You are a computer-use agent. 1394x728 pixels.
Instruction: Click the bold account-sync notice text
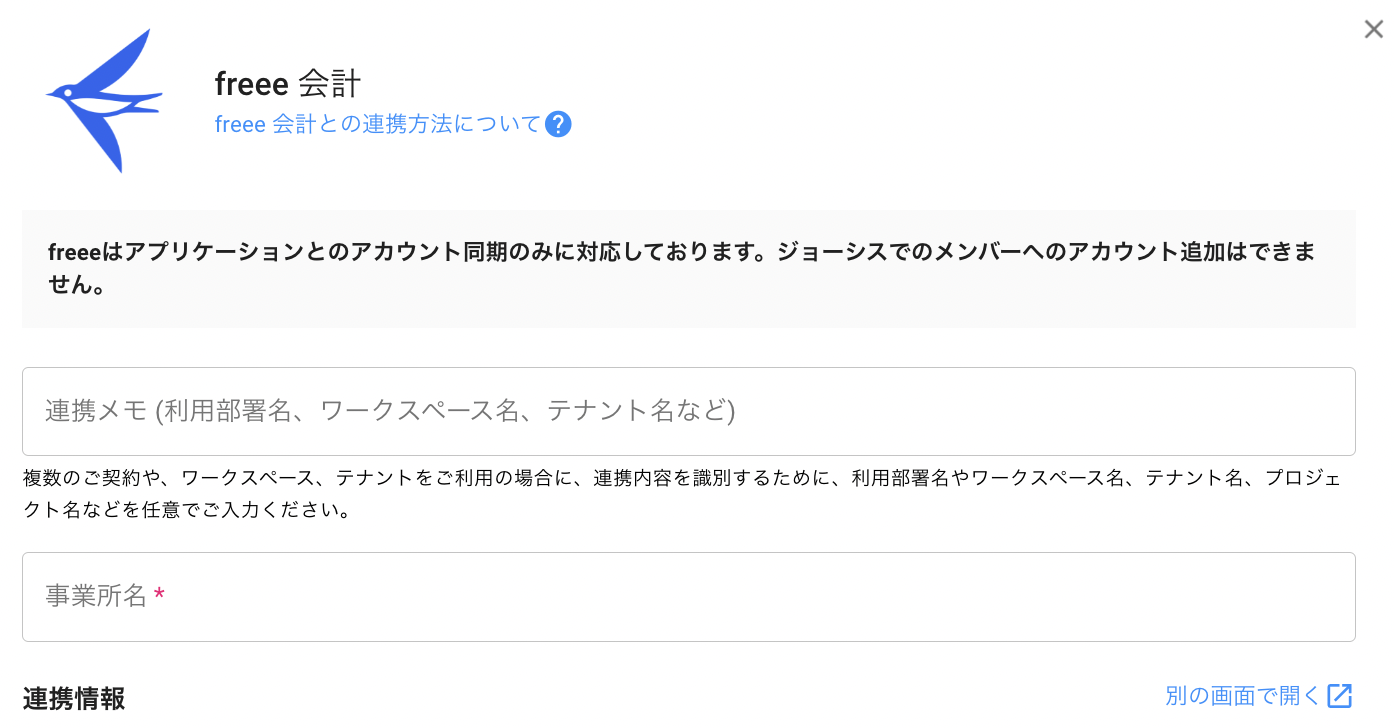pos(680,252)
